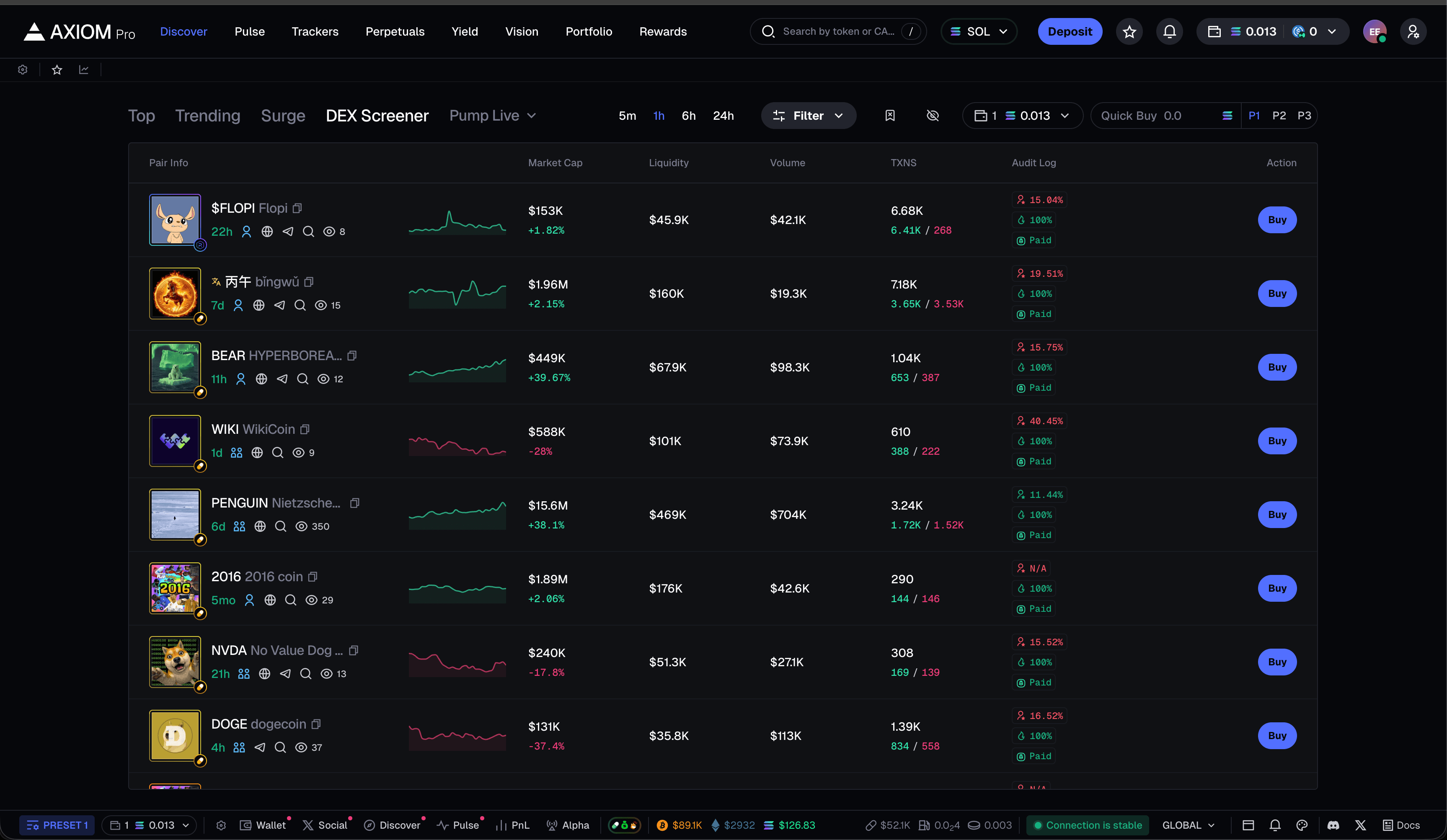Open the website globe icon for BEAR
The height and width of the screenshot is (840, 1447).
point(262,379)
